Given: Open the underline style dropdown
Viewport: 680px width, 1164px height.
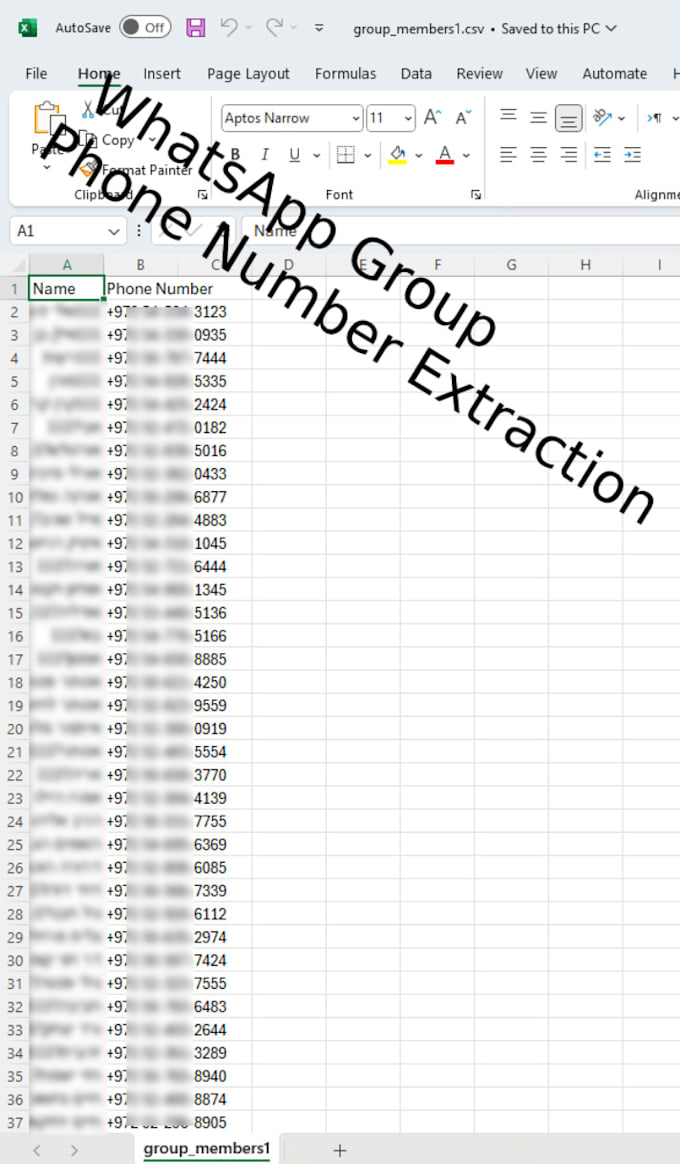Looking at the screenshot, I should tap(316, 155).
